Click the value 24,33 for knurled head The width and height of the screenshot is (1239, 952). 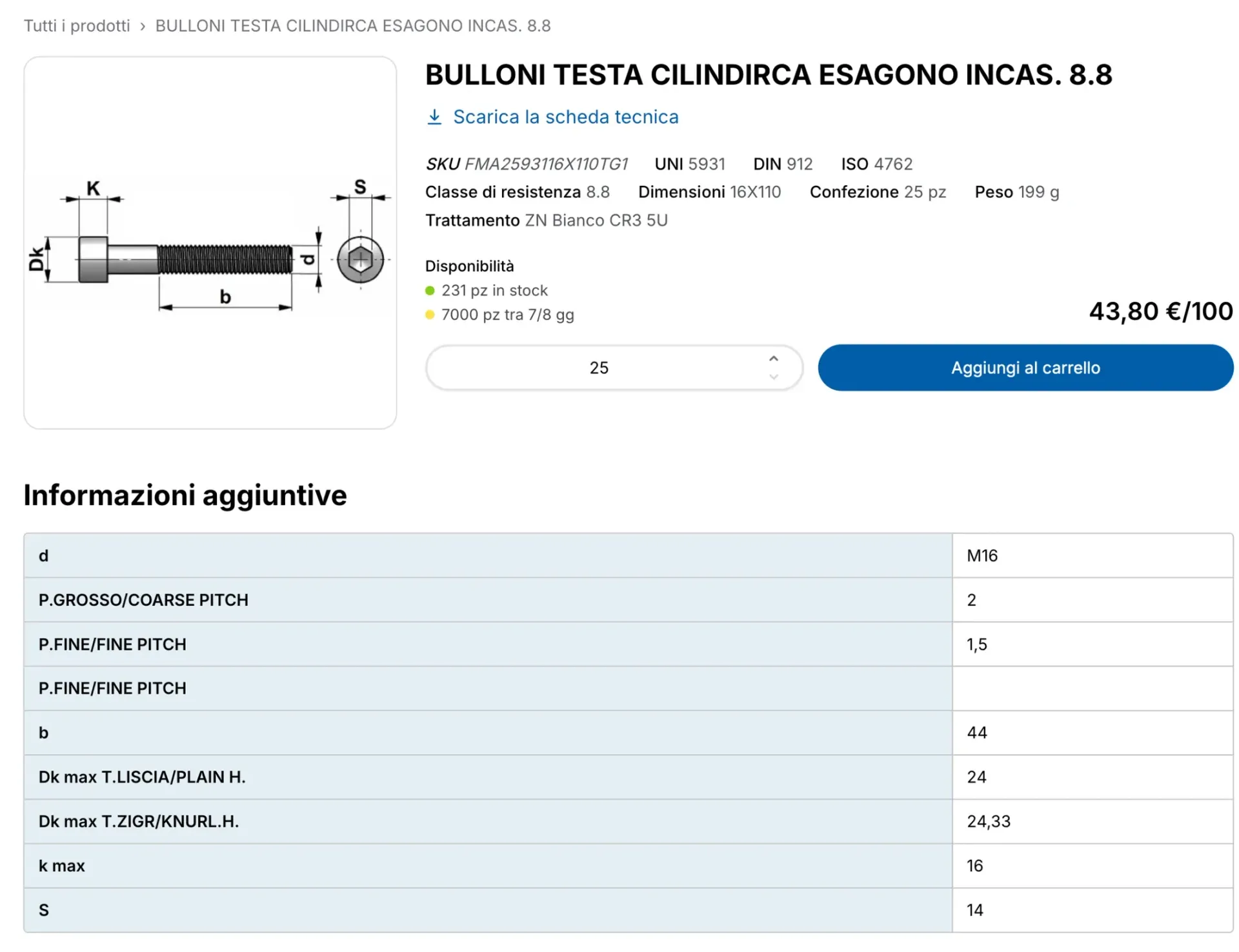click(x=989, y=822)
